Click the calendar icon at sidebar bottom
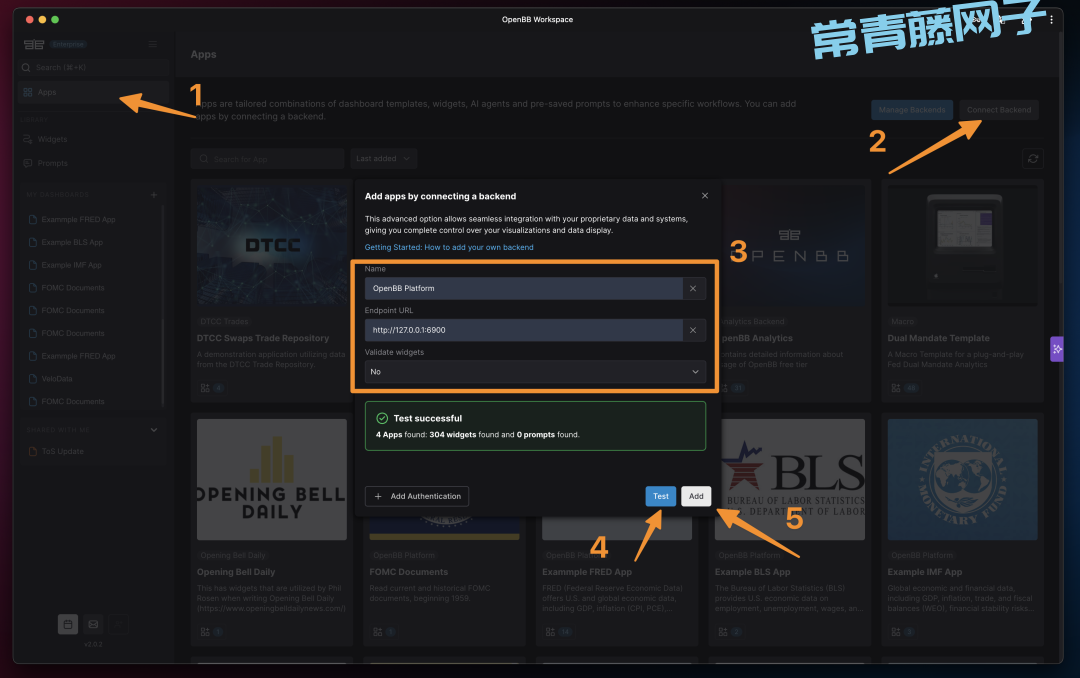1080x678 pixels. 68,624
